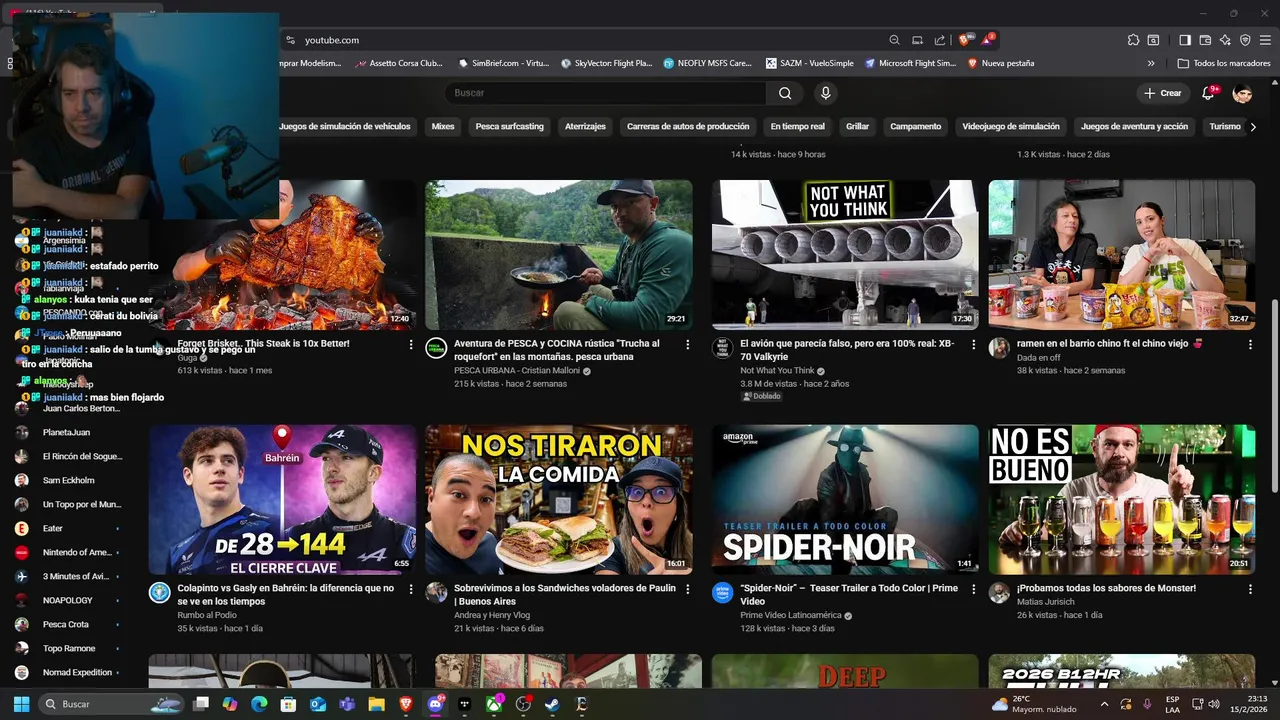The height and width of the screenshot is (720, 1280).
Task: Open options menu for Spider-Noir teaser video
Action: point(974,589)
